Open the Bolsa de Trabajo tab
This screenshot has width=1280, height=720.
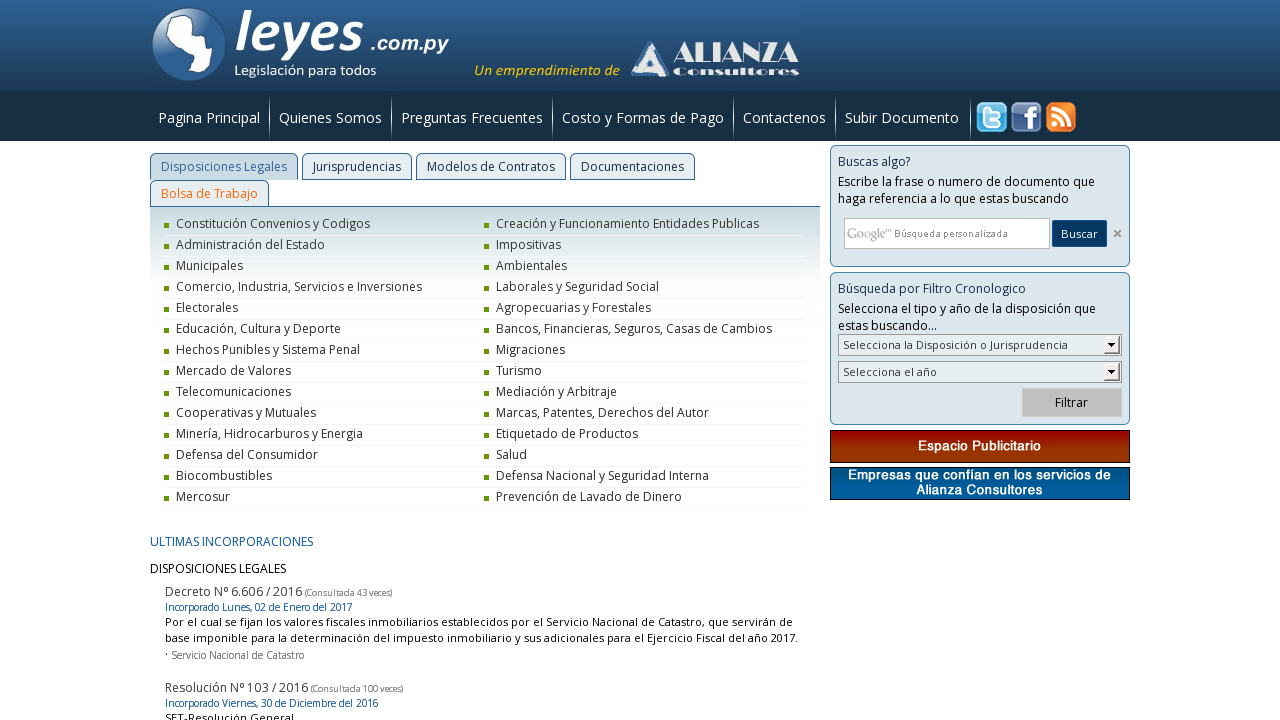(209, 193)
